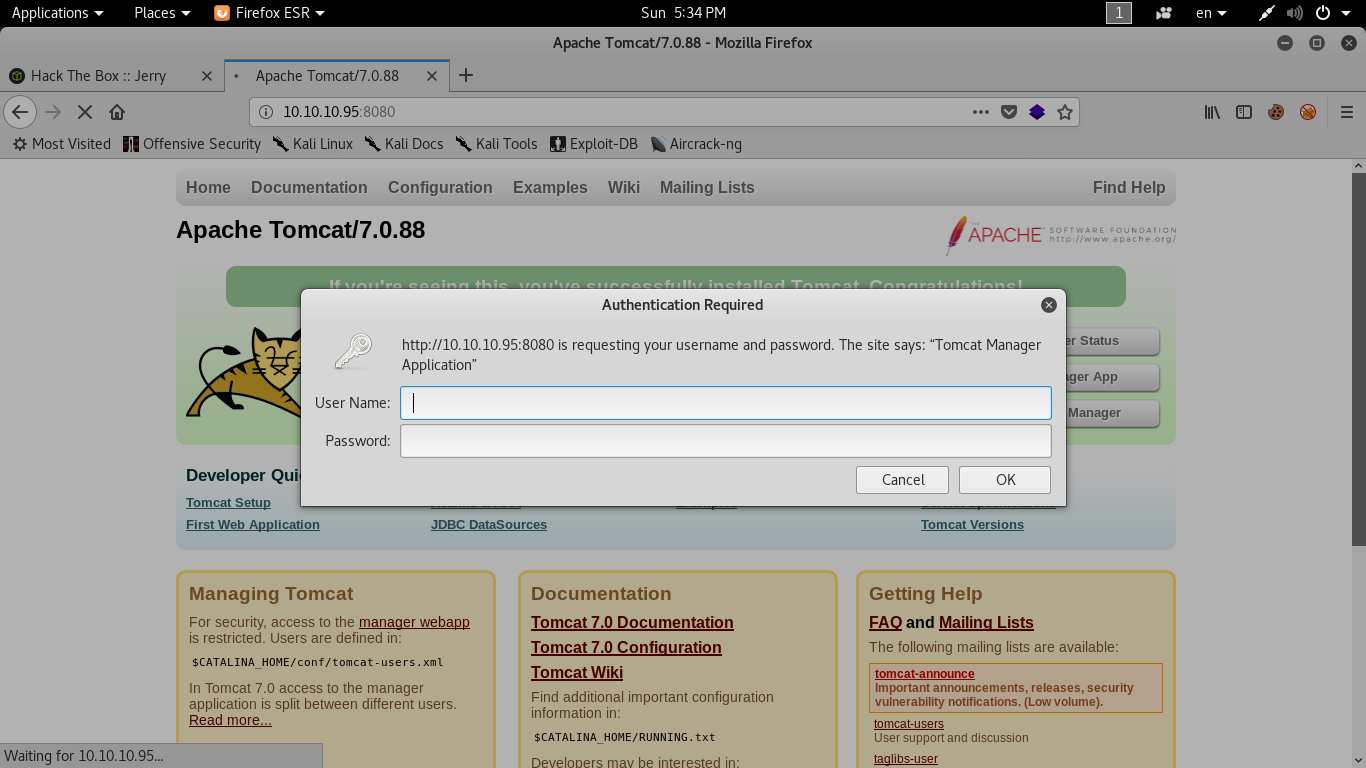Save page to Pocket icon
Viewport: 1366px width, 768px height.
(1009, 112)
